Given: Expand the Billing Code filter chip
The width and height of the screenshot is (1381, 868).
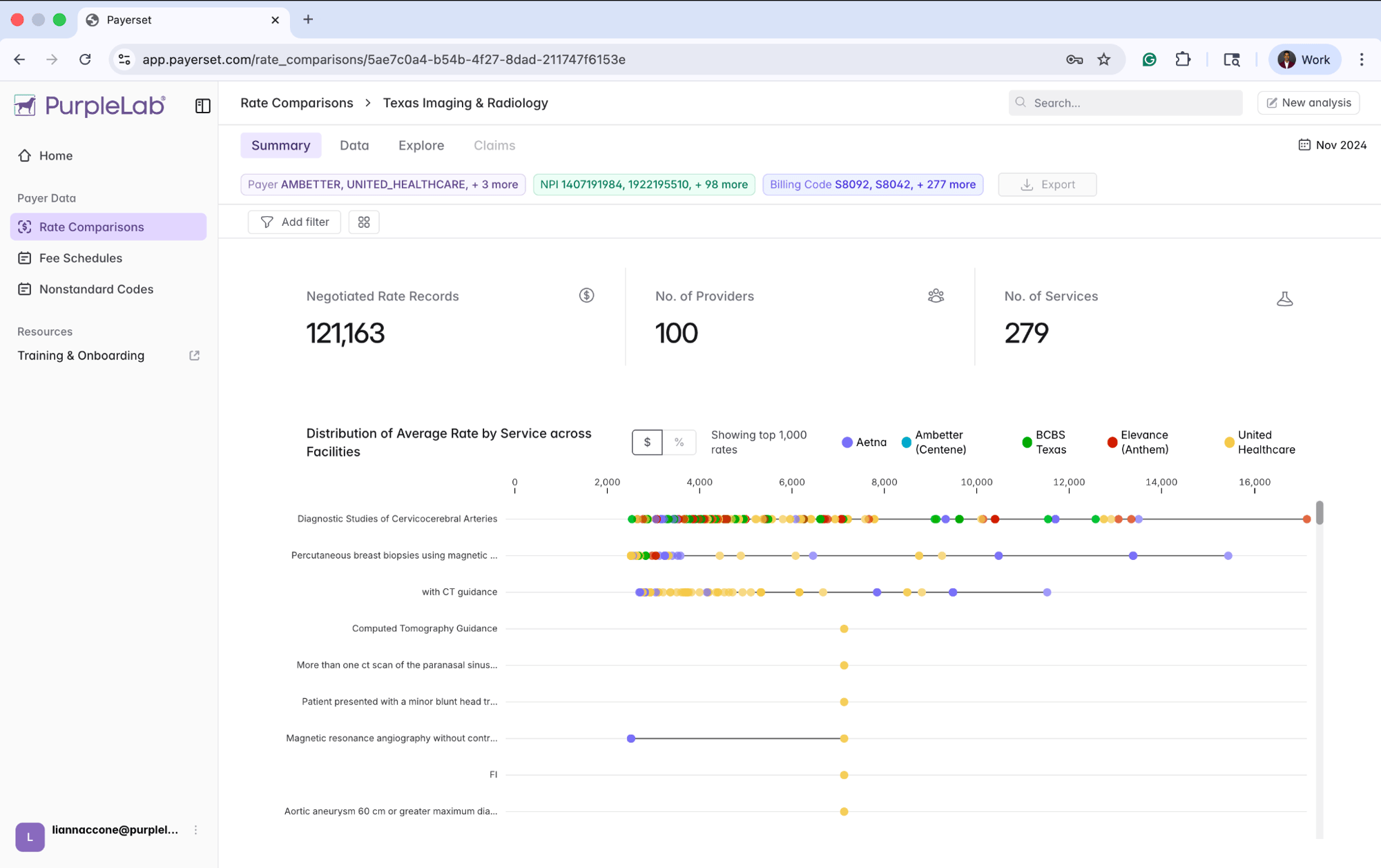Looking at the screenshot, I should click(x=872, y=184).
